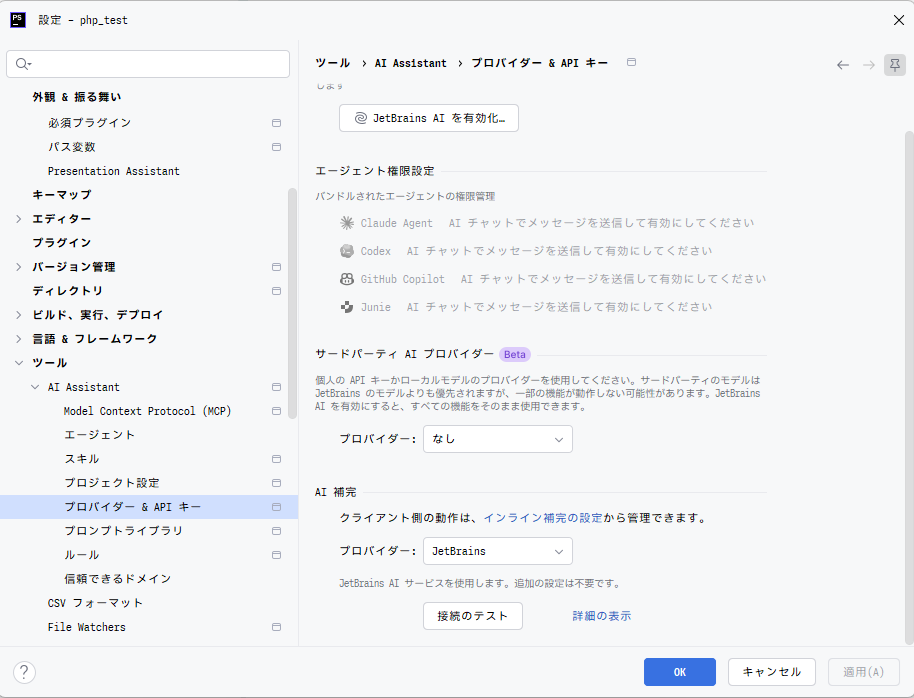
Task: Click project icon next to Model Context Protocol
Action: (276, 411)
